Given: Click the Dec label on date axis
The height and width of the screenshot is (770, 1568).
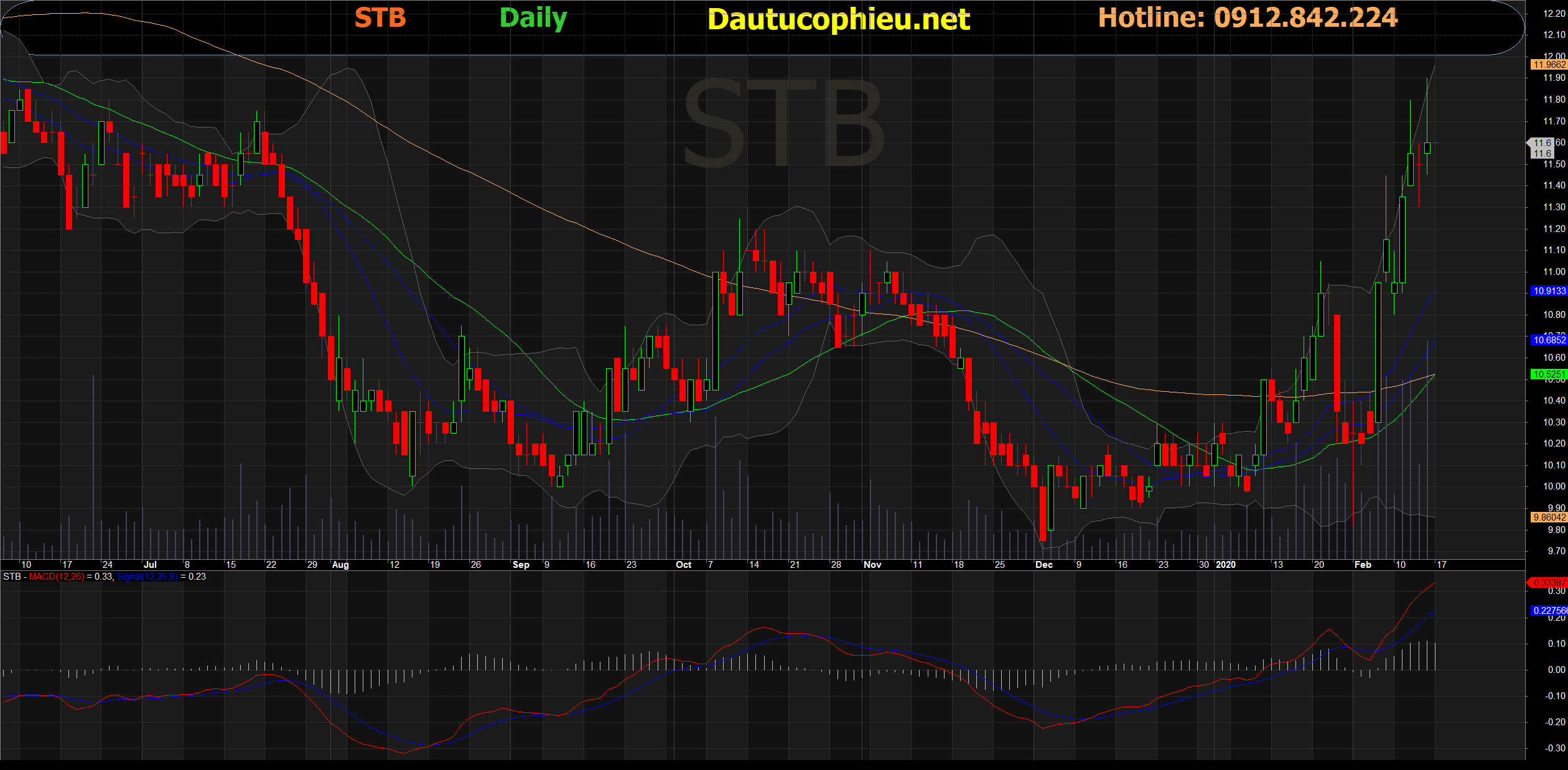Looking at the screenshot, I should pyautogui.click(x=1043, y=565).
